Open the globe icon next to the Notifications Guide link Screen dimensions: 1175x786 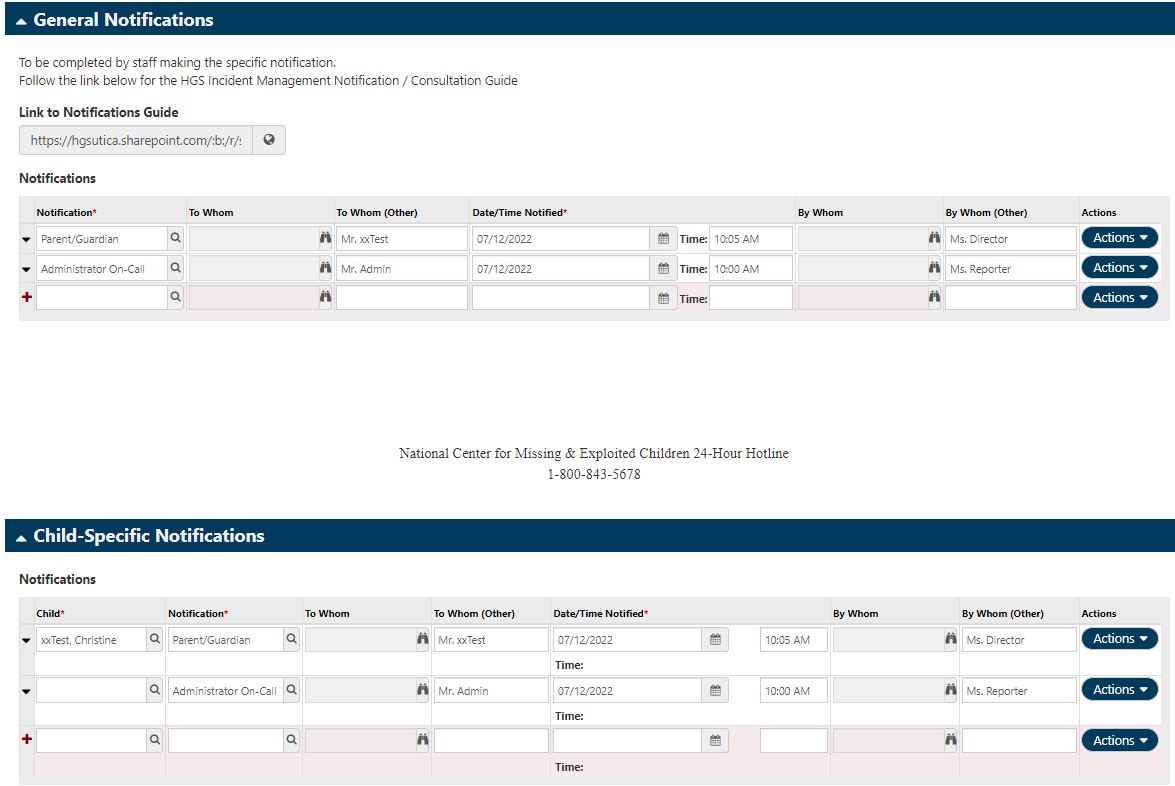coord(268,139)
